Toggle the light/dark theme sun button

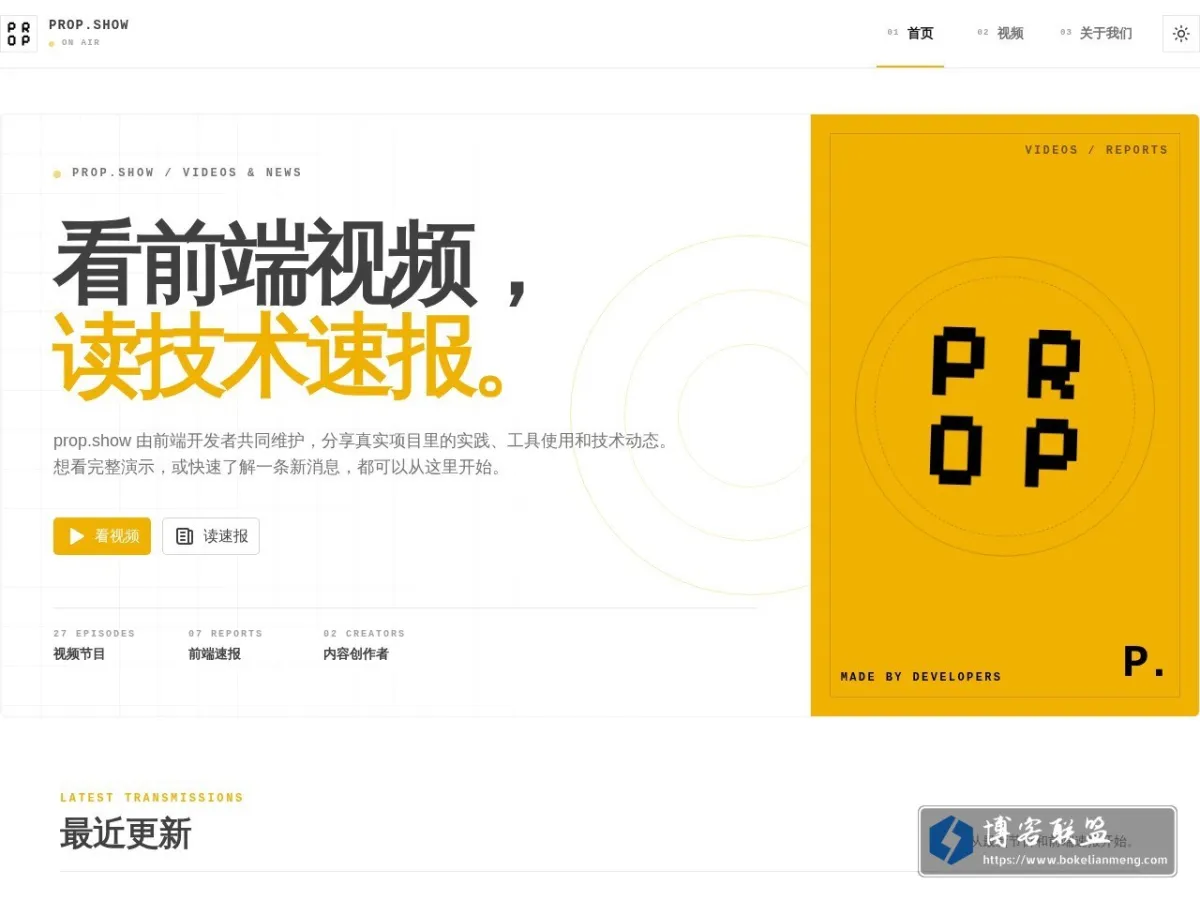(1181, 34)
